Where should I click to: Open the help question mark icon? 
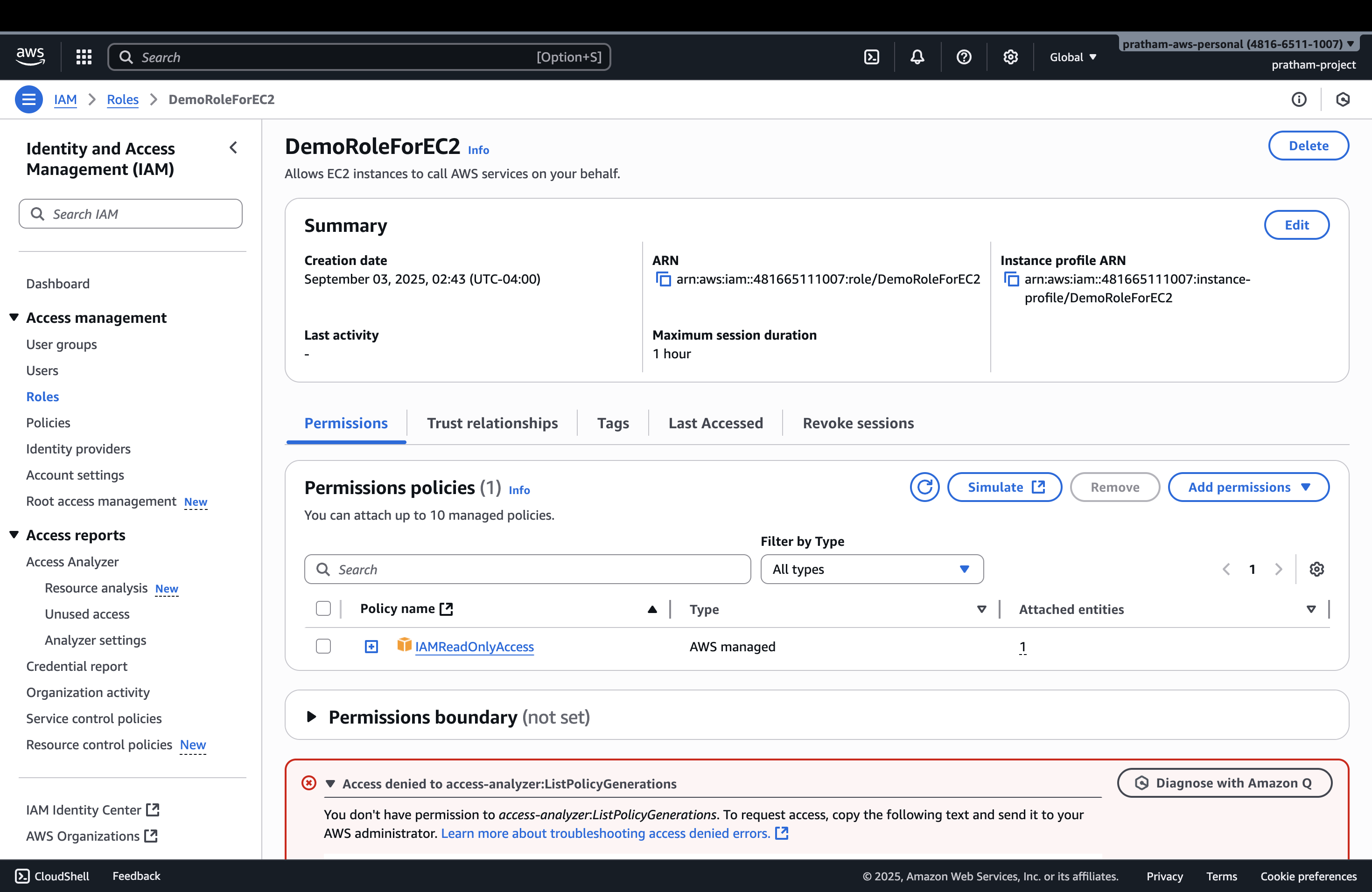[964, 56]
